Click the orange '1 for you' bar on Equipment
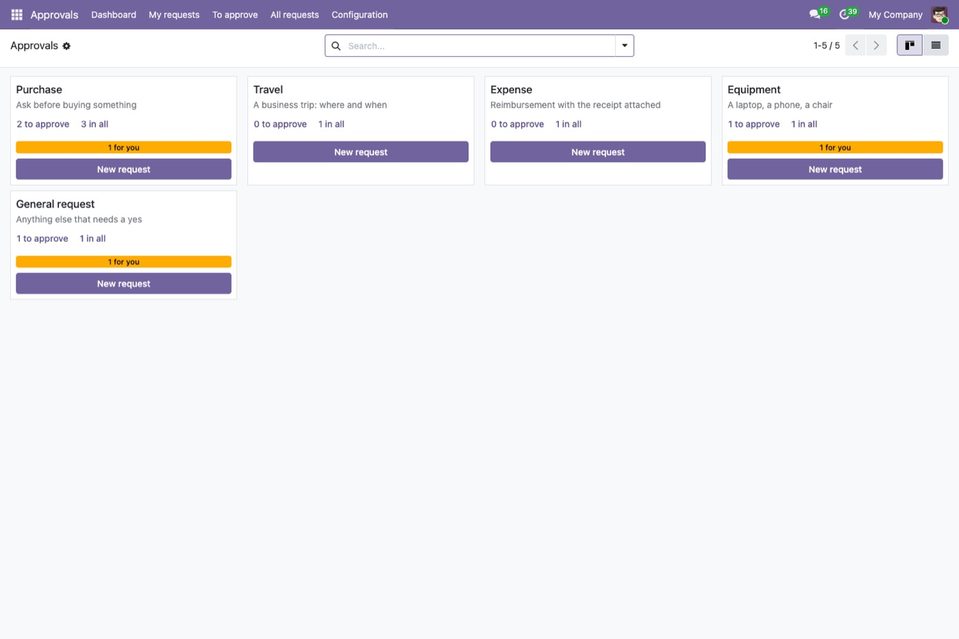Screen dimensions: 959x639 pyautogui.click(x=835, y=147)
